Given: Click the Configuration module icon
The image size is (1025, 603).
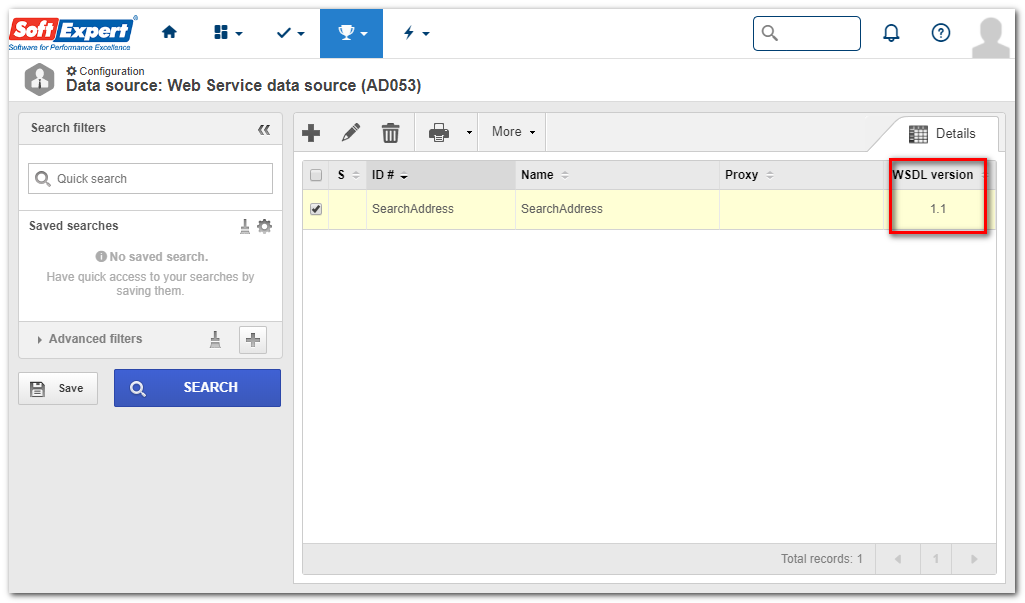Looking at the screenshot, I should 39,80.
